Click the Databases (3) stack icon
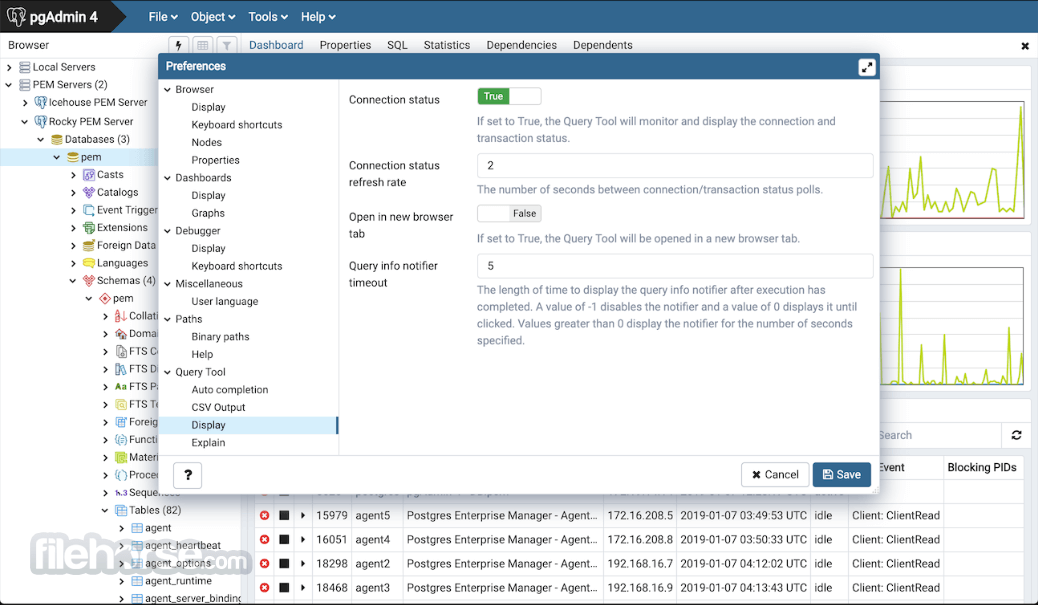This screenshot has height=605, width=1038. point(57,139)
